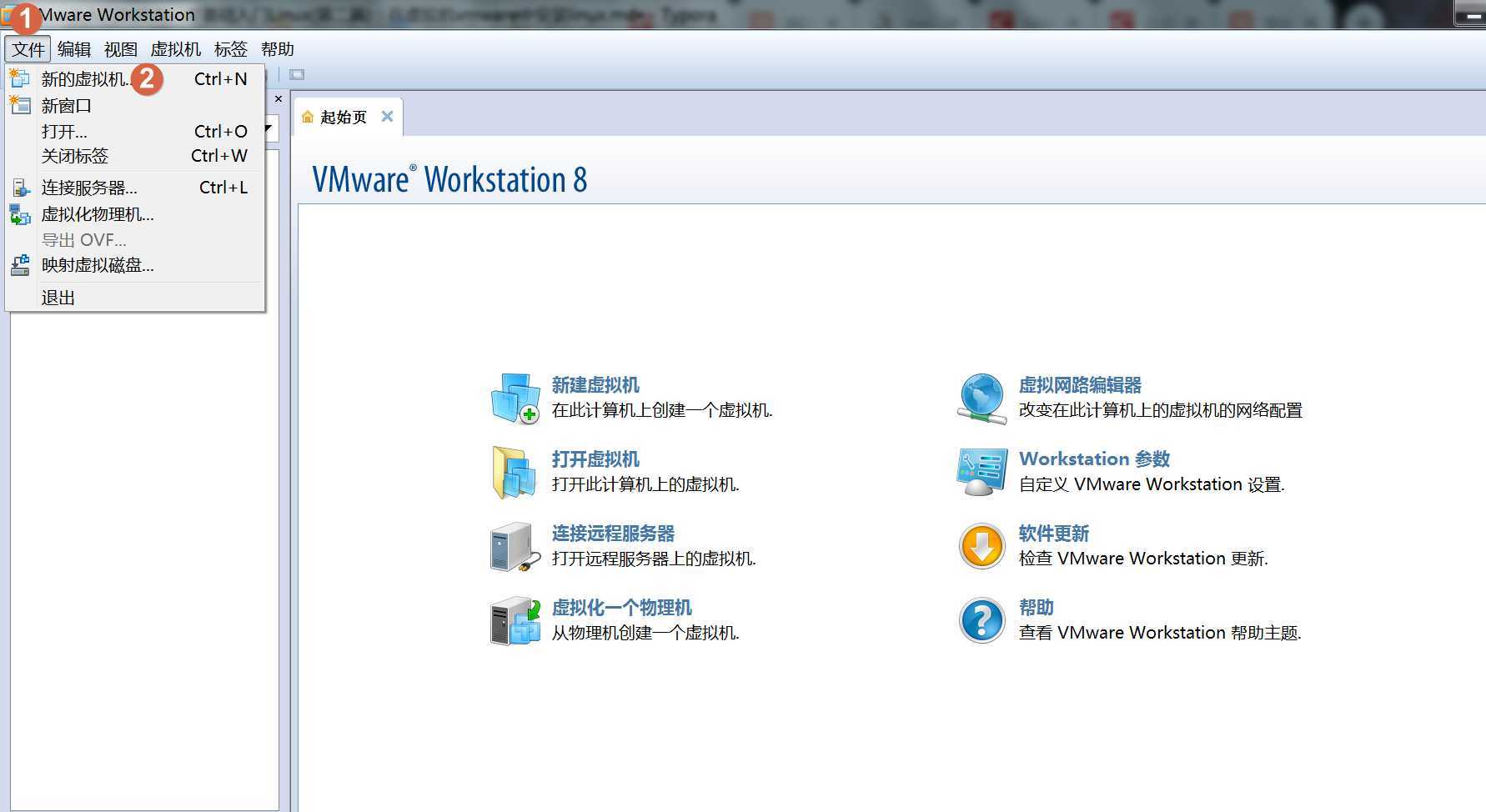Image resolution: width=1486 pixels, height=812 pixels.
Task: Click text 查看 VMware Workstation 帮助主题.
Action: [x=1160, y=633]
